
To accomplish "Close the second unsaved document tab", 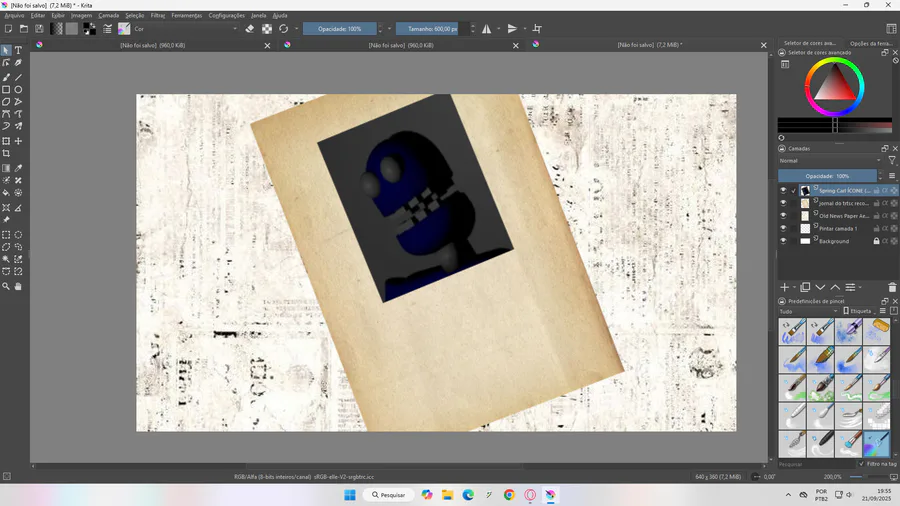I will click(515, 45).
